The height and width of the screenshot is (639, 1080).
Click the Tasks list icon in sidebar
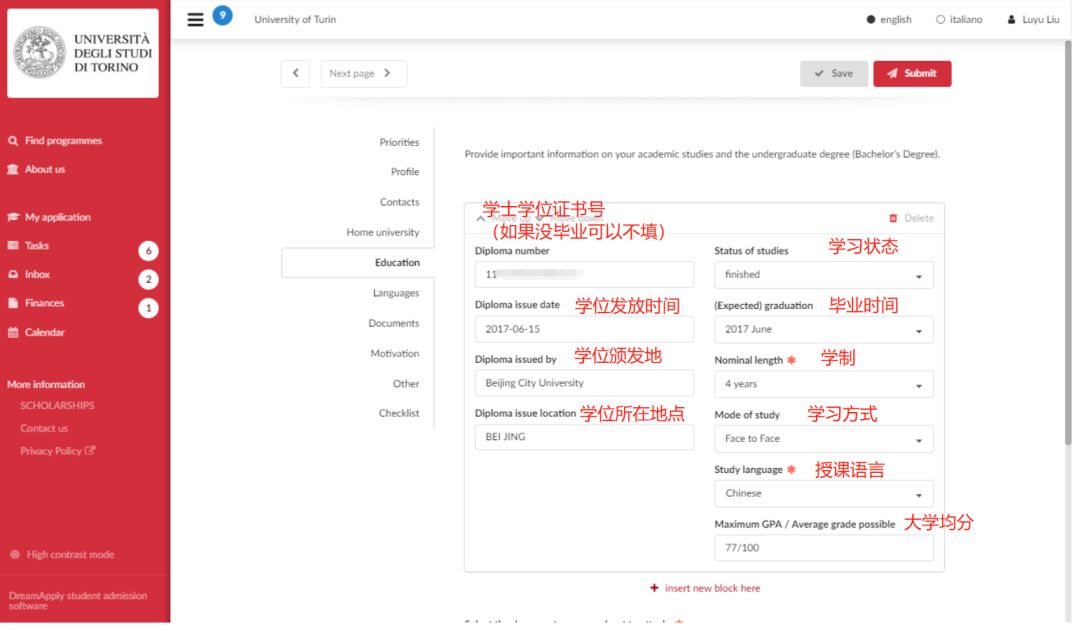point(13,246)
